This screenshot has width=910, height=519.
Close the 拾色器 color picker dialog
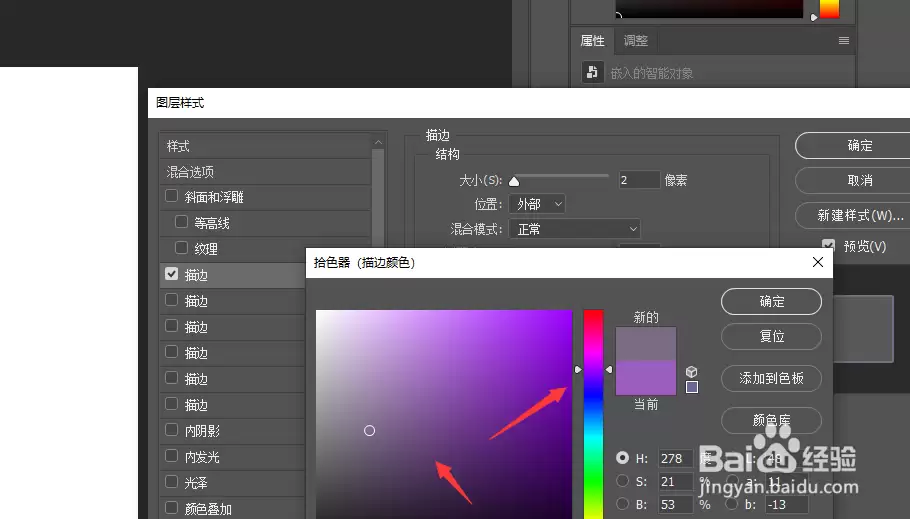(818, 262)
